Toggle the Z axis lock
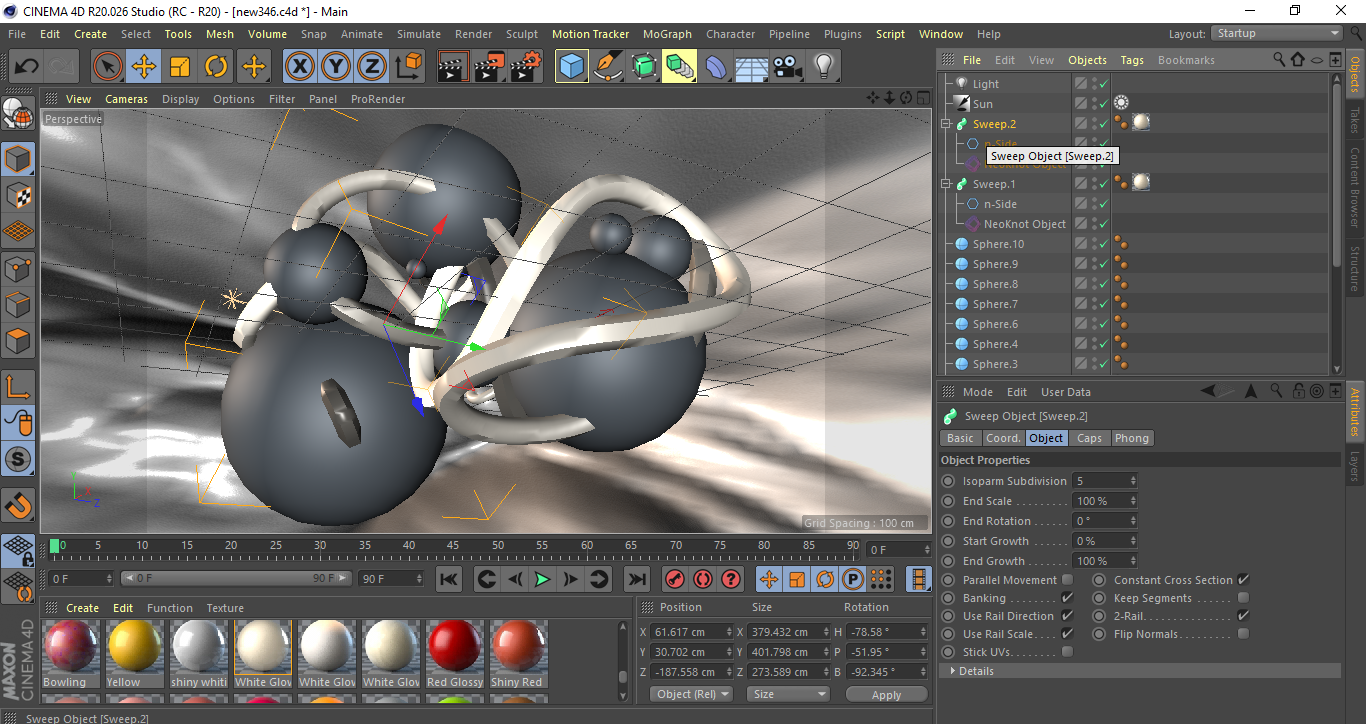 click(x=372, y=67)
